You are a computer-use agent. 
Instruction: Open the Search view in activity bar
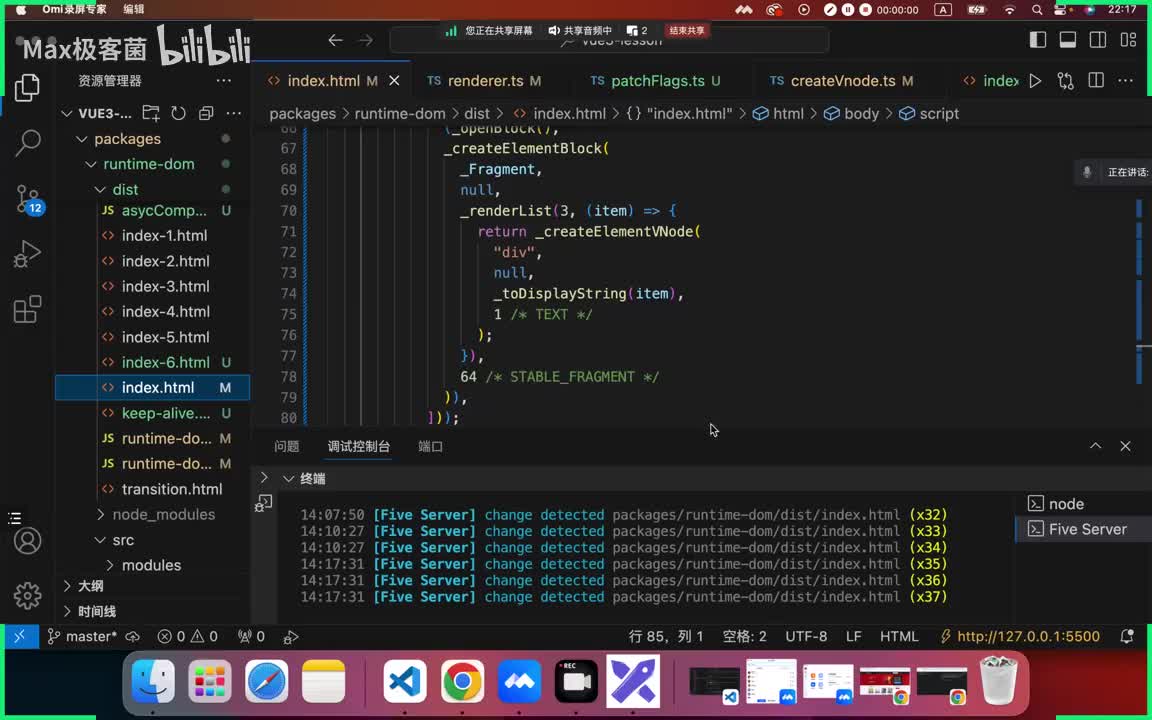pyautogui.click(x=28, y=143)
